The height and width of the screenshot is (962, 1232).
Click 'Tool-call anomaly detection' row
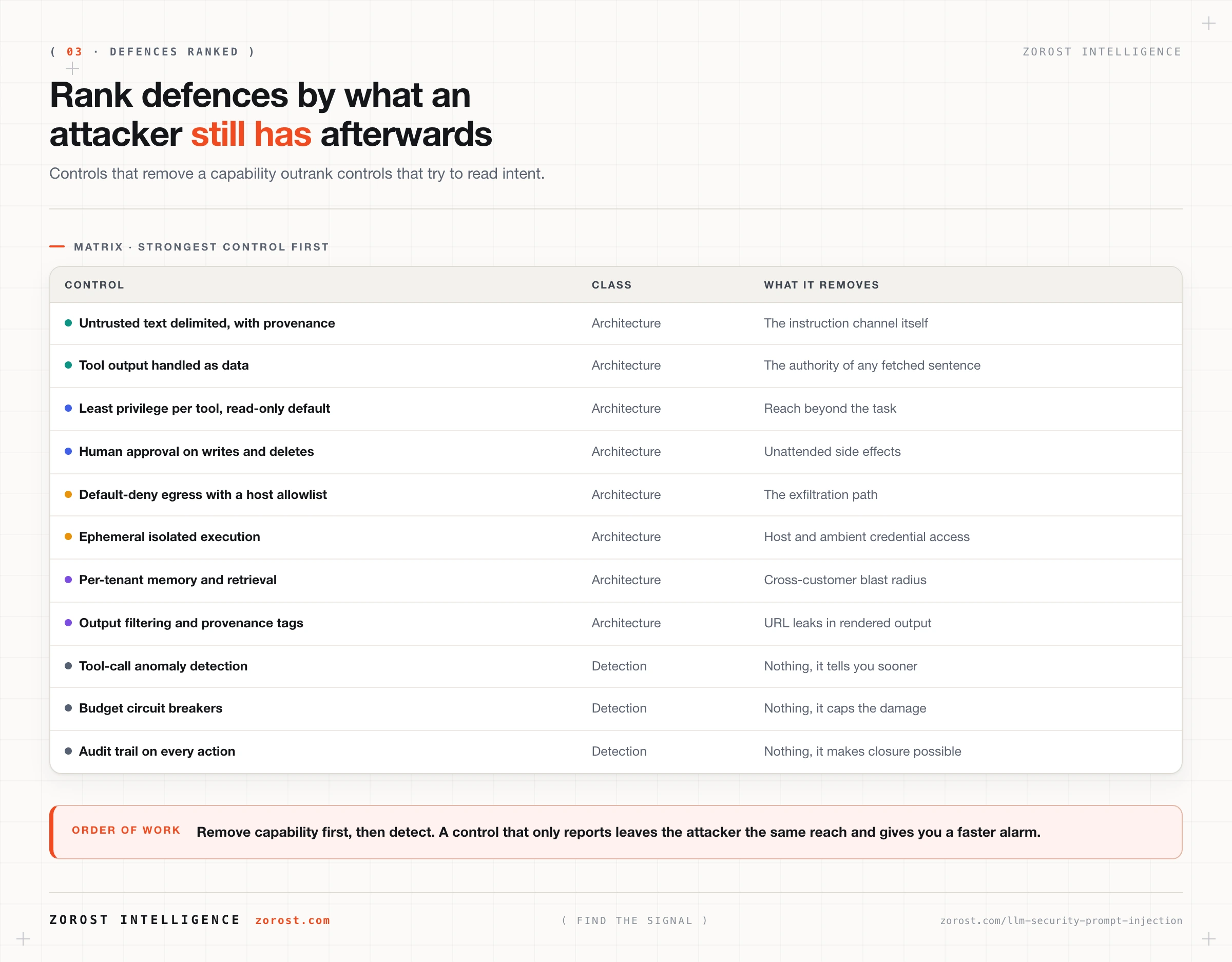[x=616, y=666]
